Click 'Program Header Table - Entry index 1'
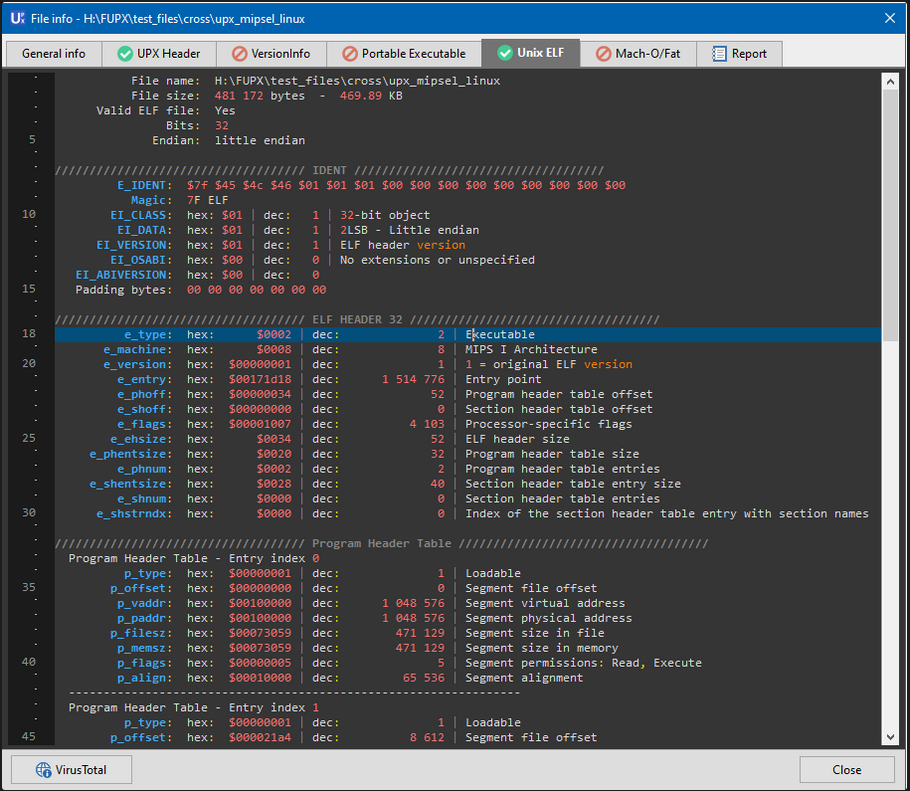 click(x=194, y=708)
